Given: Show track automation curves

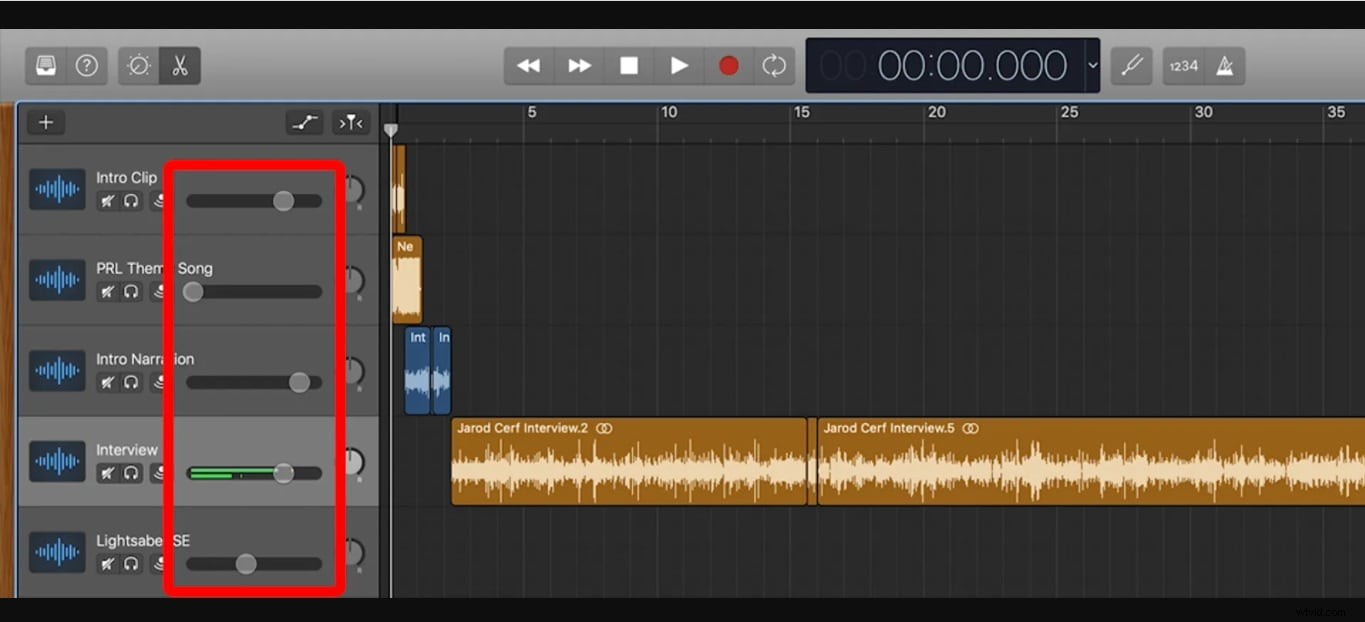Looking at the screenshot, I should pos(305,122).
